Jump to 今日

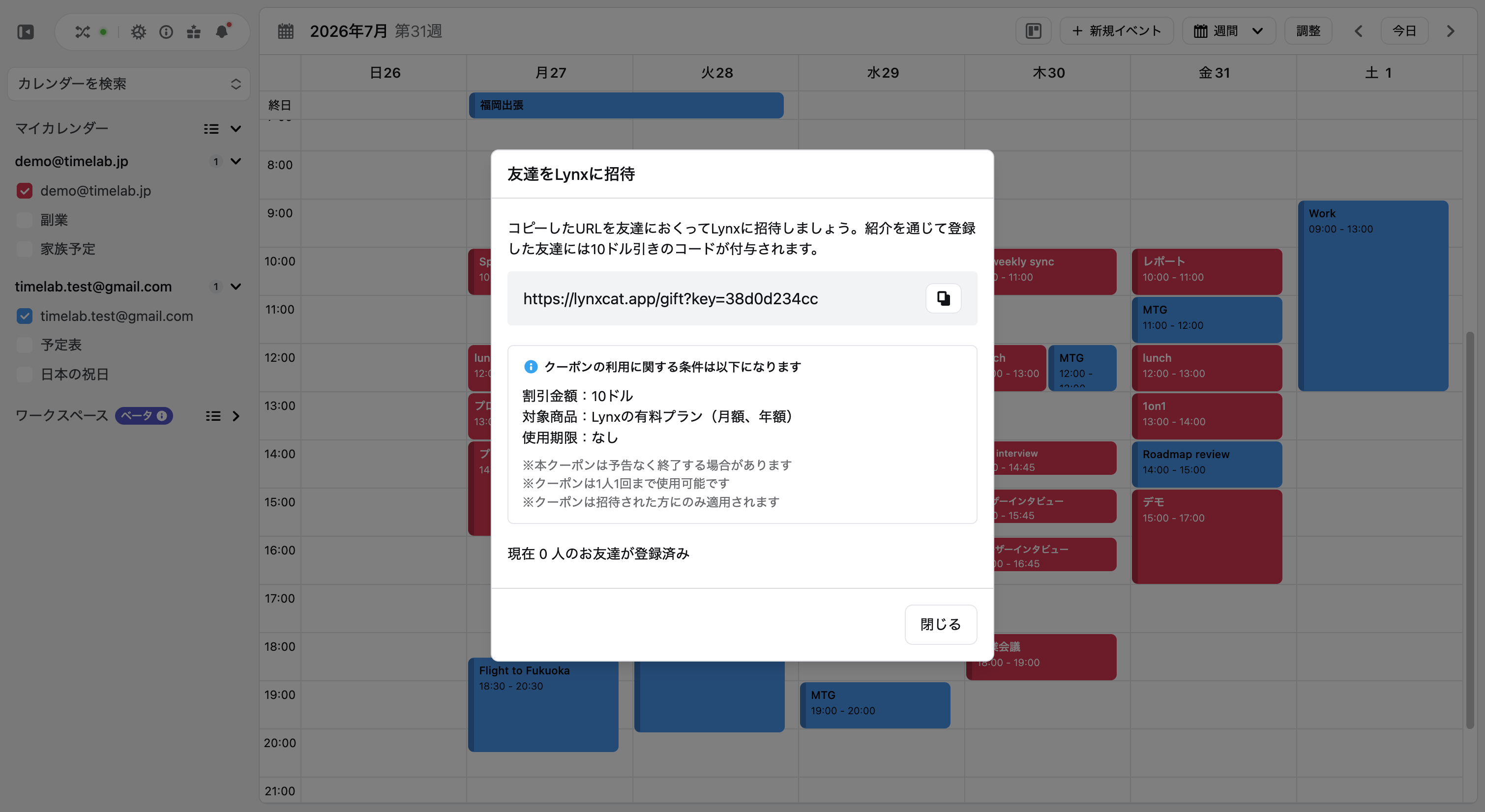pos(1404,31)
